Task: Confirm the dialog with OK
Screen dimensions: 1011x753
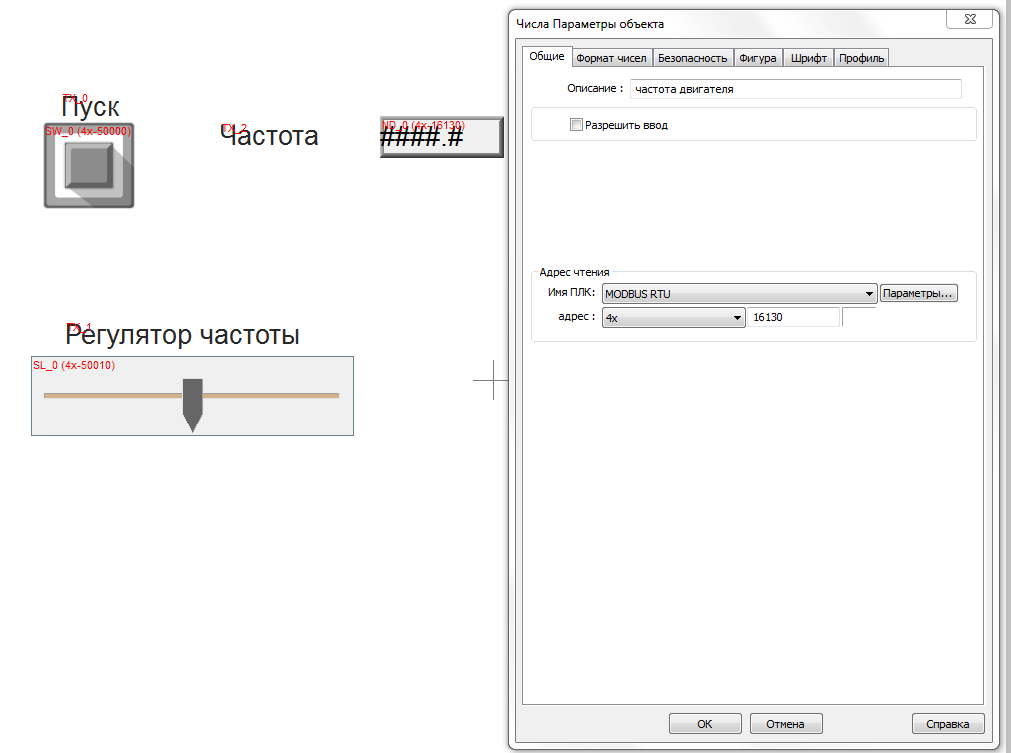Action: click(705, 724)
